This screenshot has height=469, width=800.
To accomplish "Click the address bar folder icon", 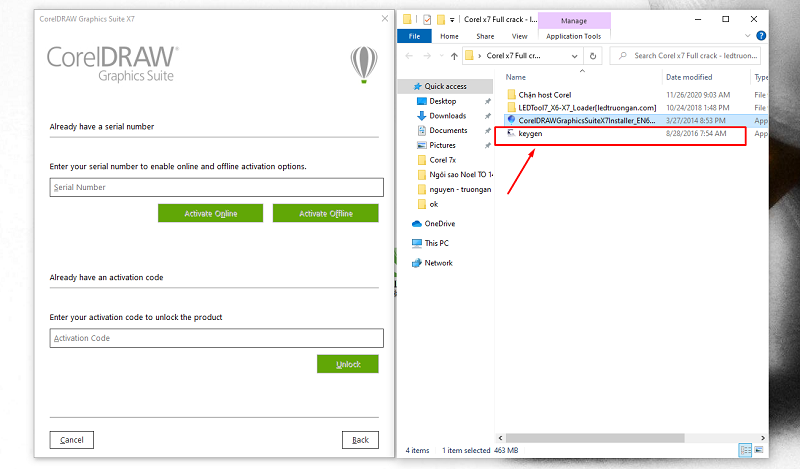I will point(470,55).
